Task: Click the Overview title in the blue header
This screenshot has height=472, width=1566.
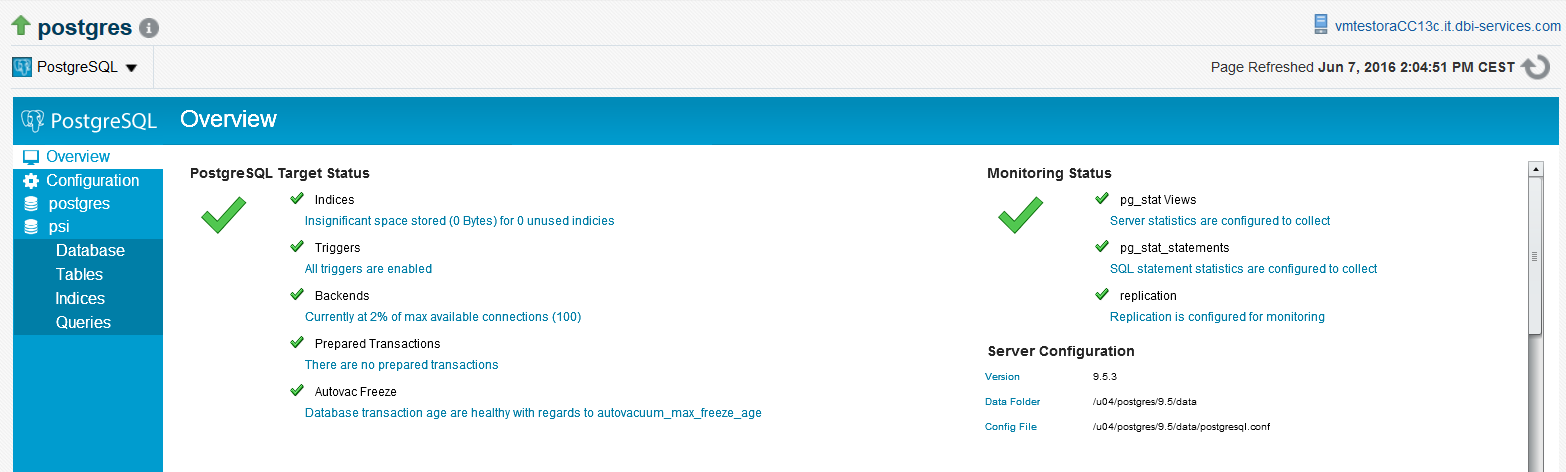Action: point(228,119)
